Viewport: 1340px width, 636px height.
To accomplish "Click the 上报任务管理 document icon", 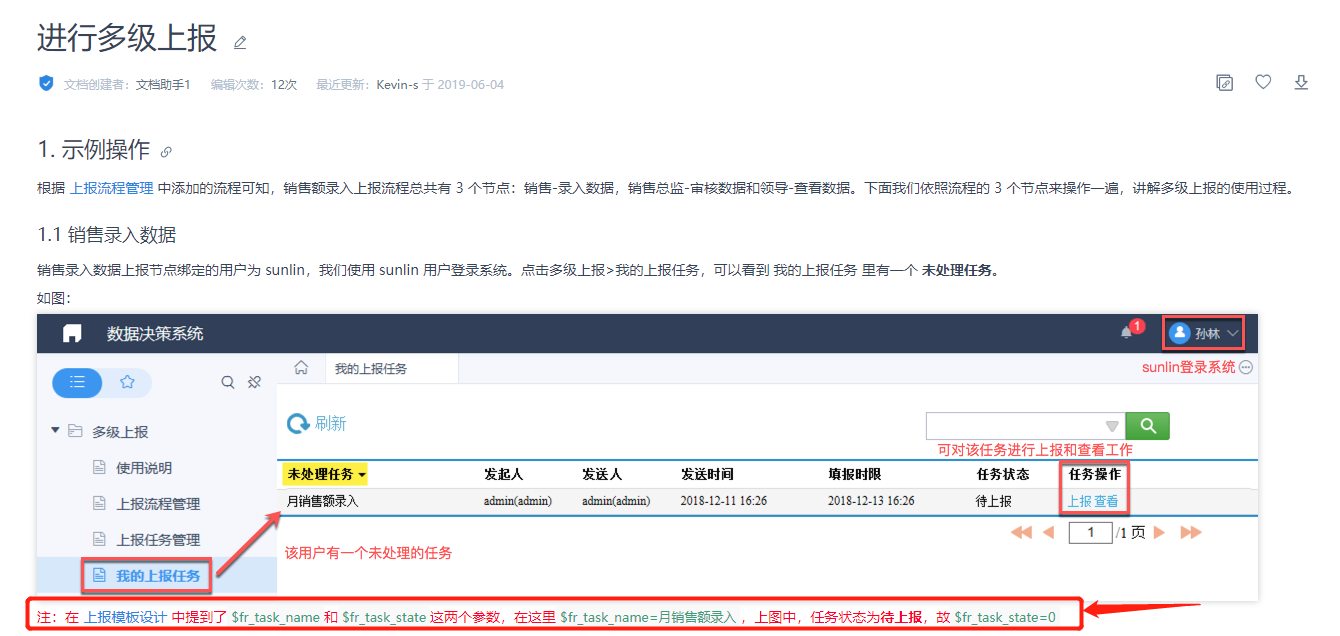I will point(98,540).
